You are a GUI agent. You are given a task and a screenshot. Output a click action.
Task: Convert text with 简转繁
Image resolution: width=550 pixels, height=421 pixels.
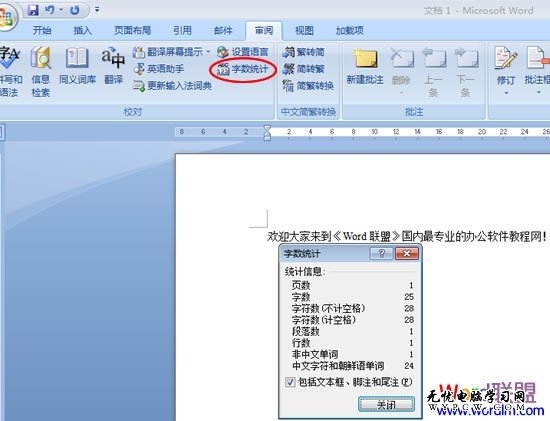coord(304,69)
